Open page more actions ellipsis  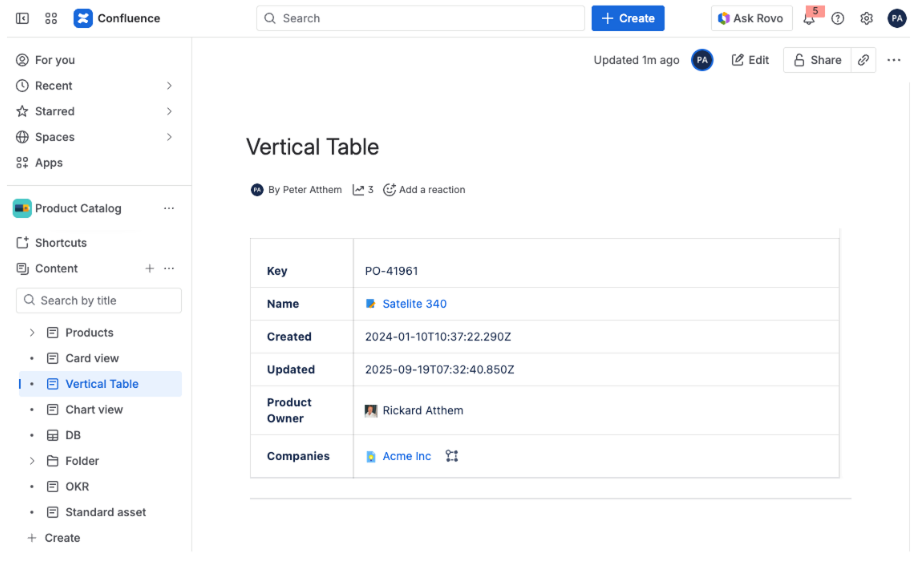893,60
